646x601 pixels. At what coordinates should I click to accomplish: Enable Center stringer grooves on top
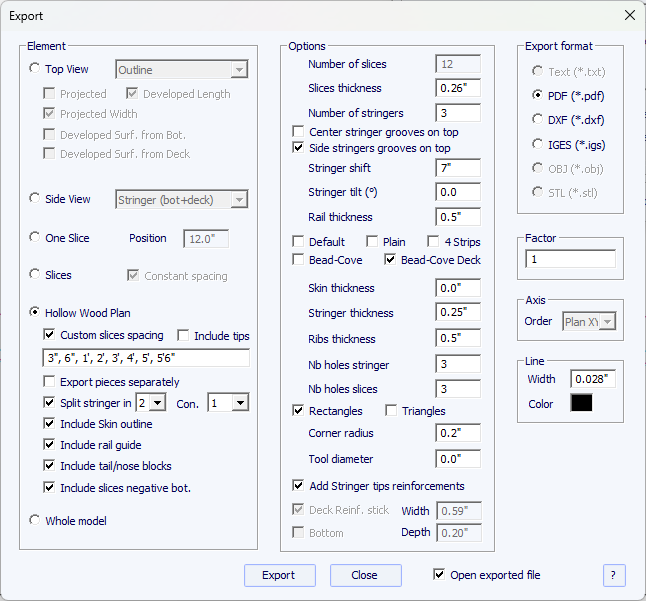pos(299,132)
